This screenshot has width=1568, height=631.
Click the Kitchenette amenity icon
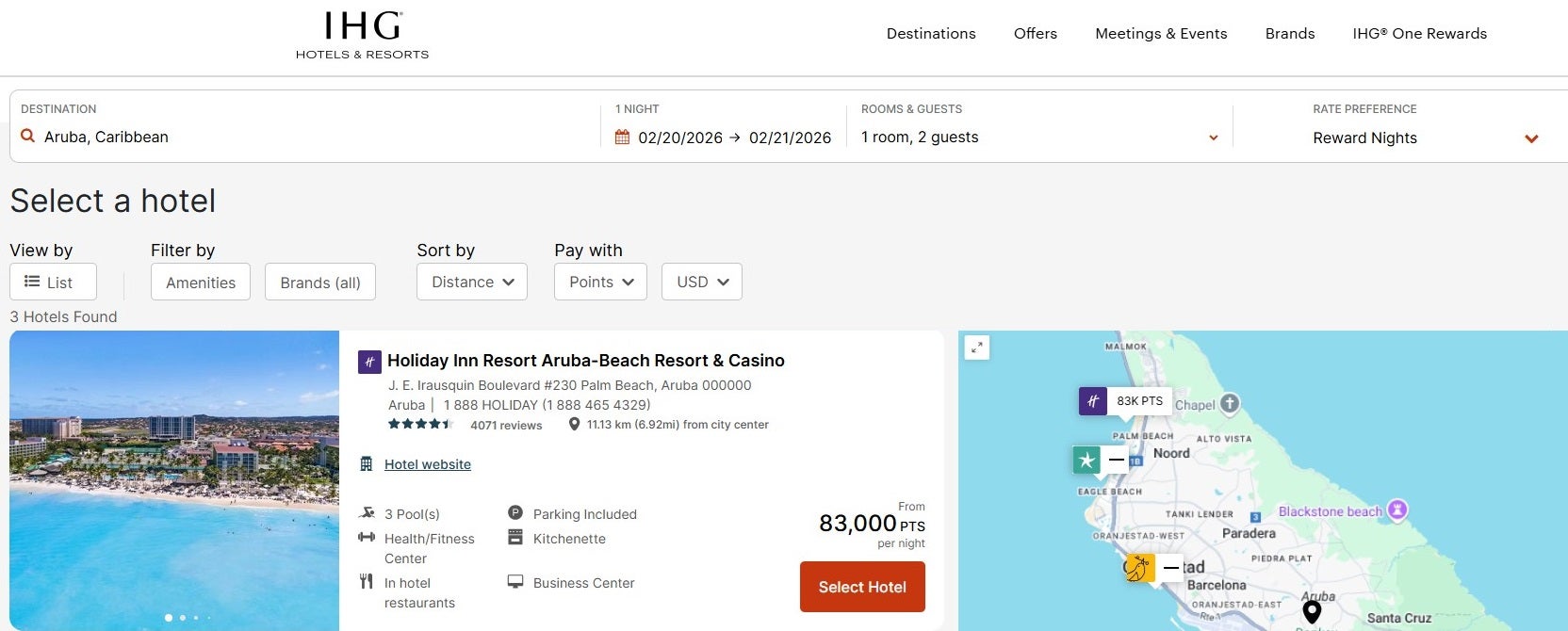click(x=515, y=538)
